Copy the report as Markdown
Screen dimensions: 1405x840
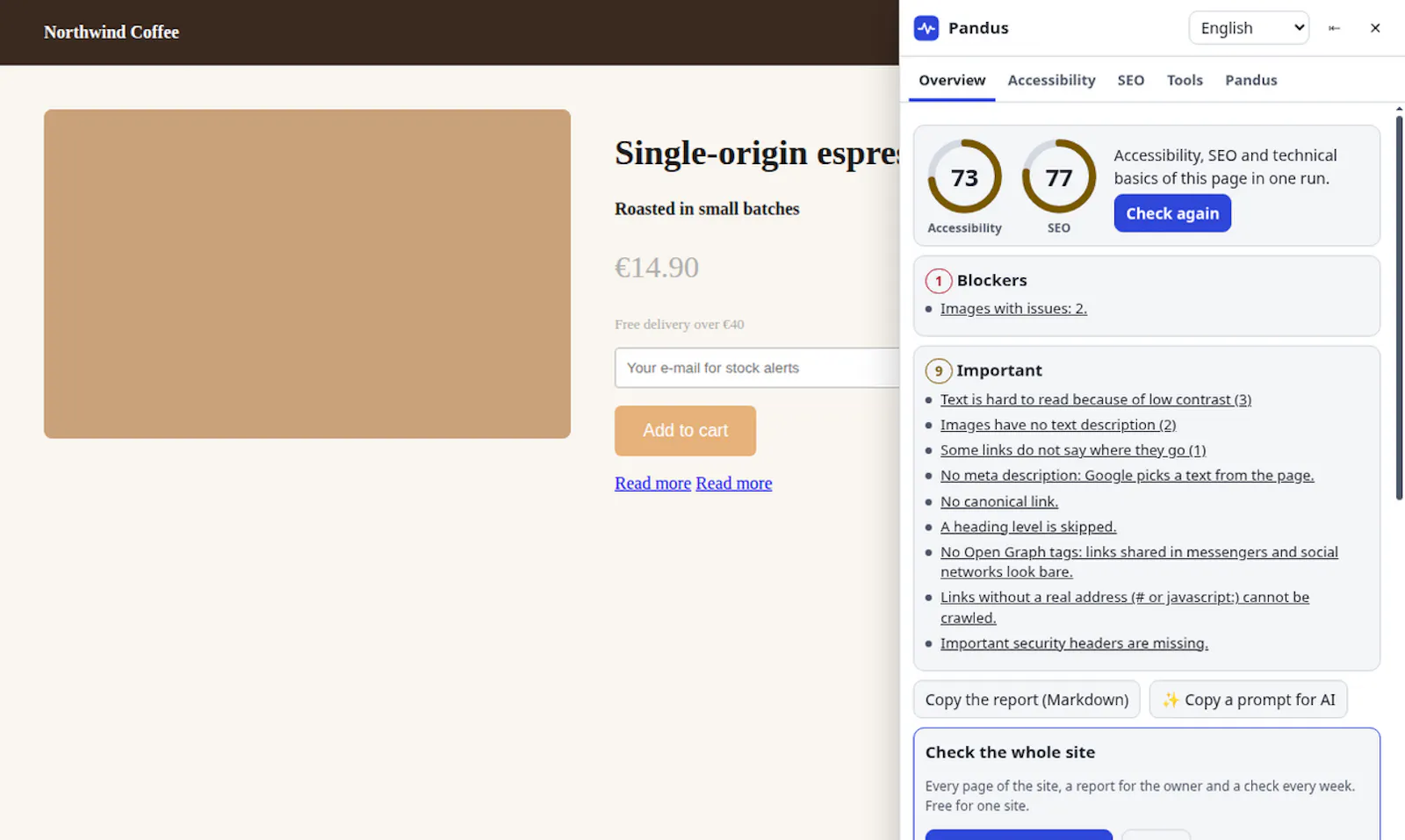click(1027, 700)
